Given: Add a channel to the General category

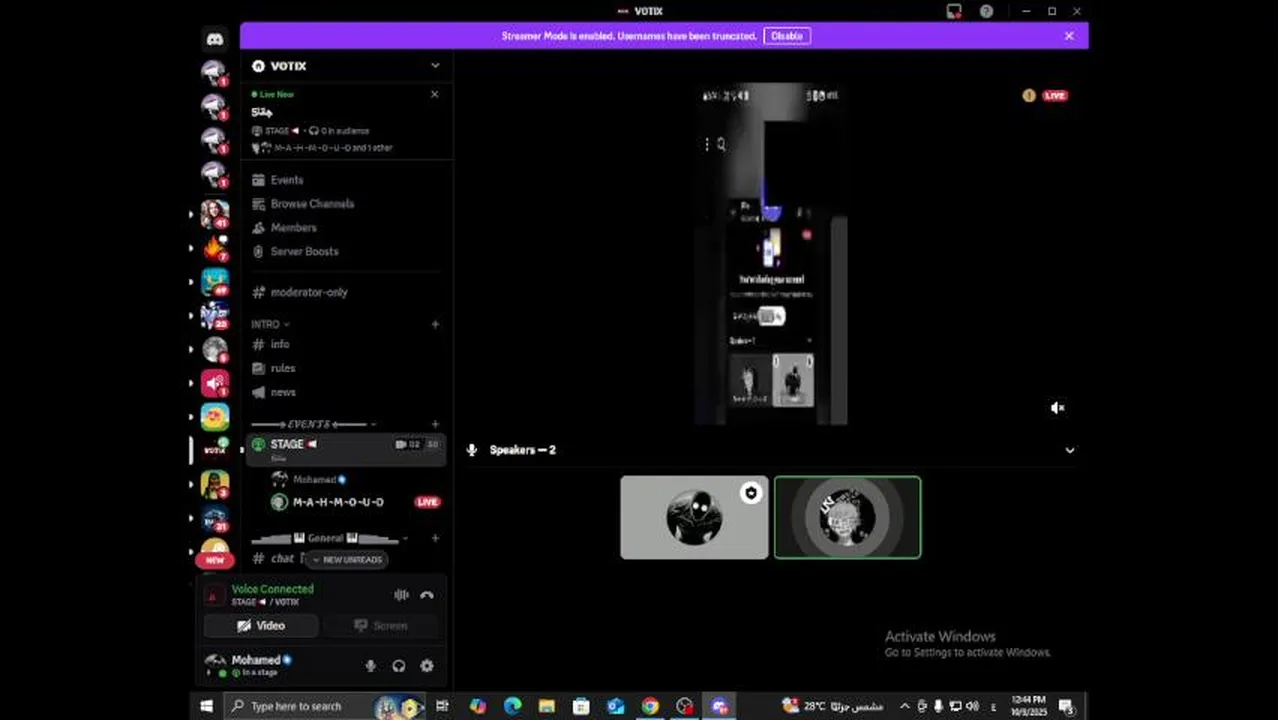Looking at the screenshot, I should point(435,538).
